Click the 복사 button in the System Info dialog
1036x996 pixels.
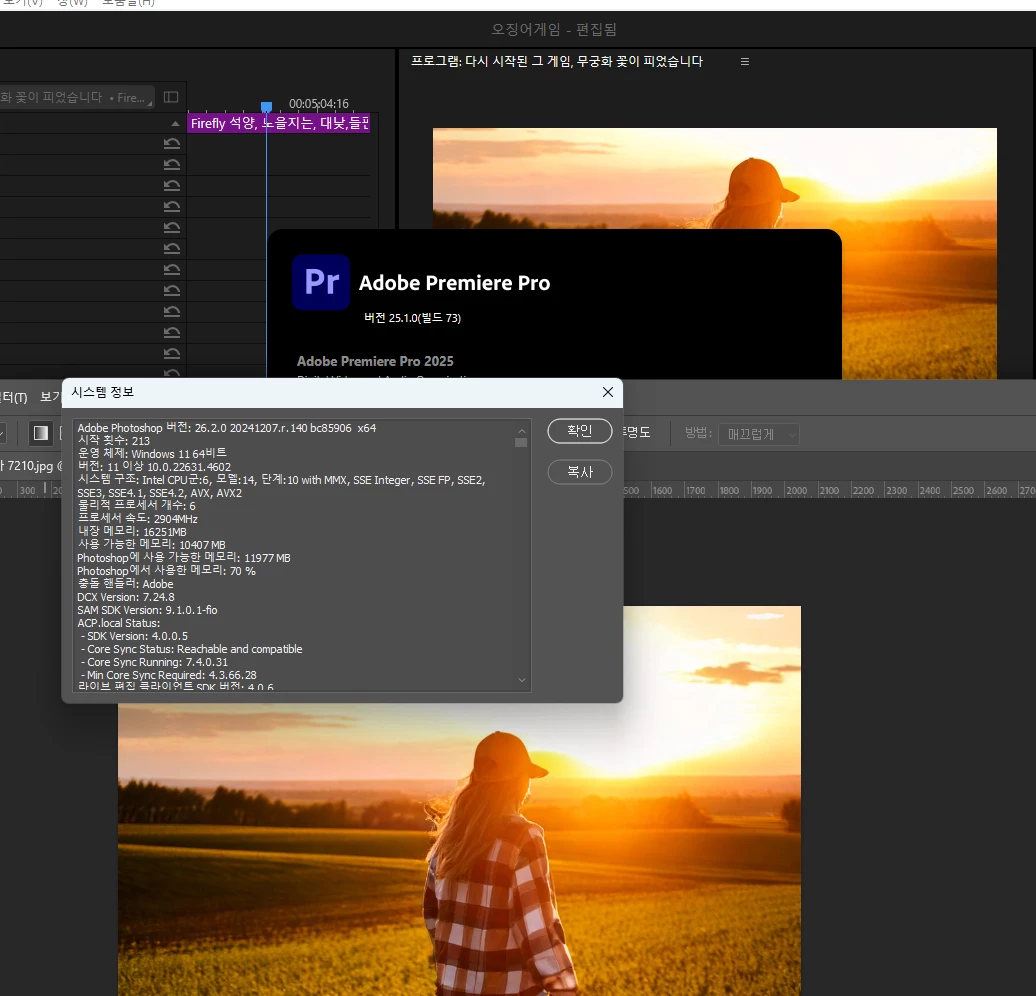(x=579, y=472)
